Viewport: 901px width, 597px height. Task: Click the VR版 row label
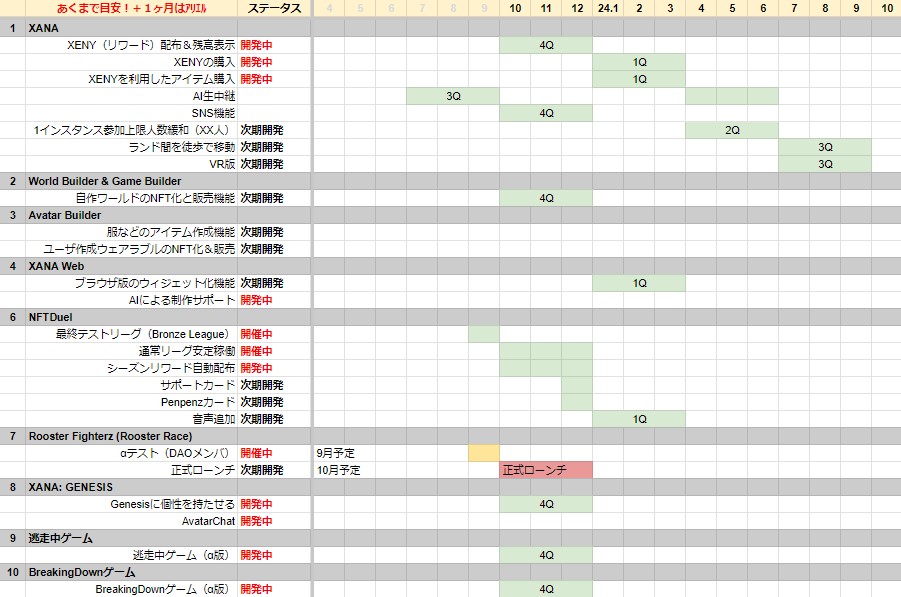(x=222, y=164)
